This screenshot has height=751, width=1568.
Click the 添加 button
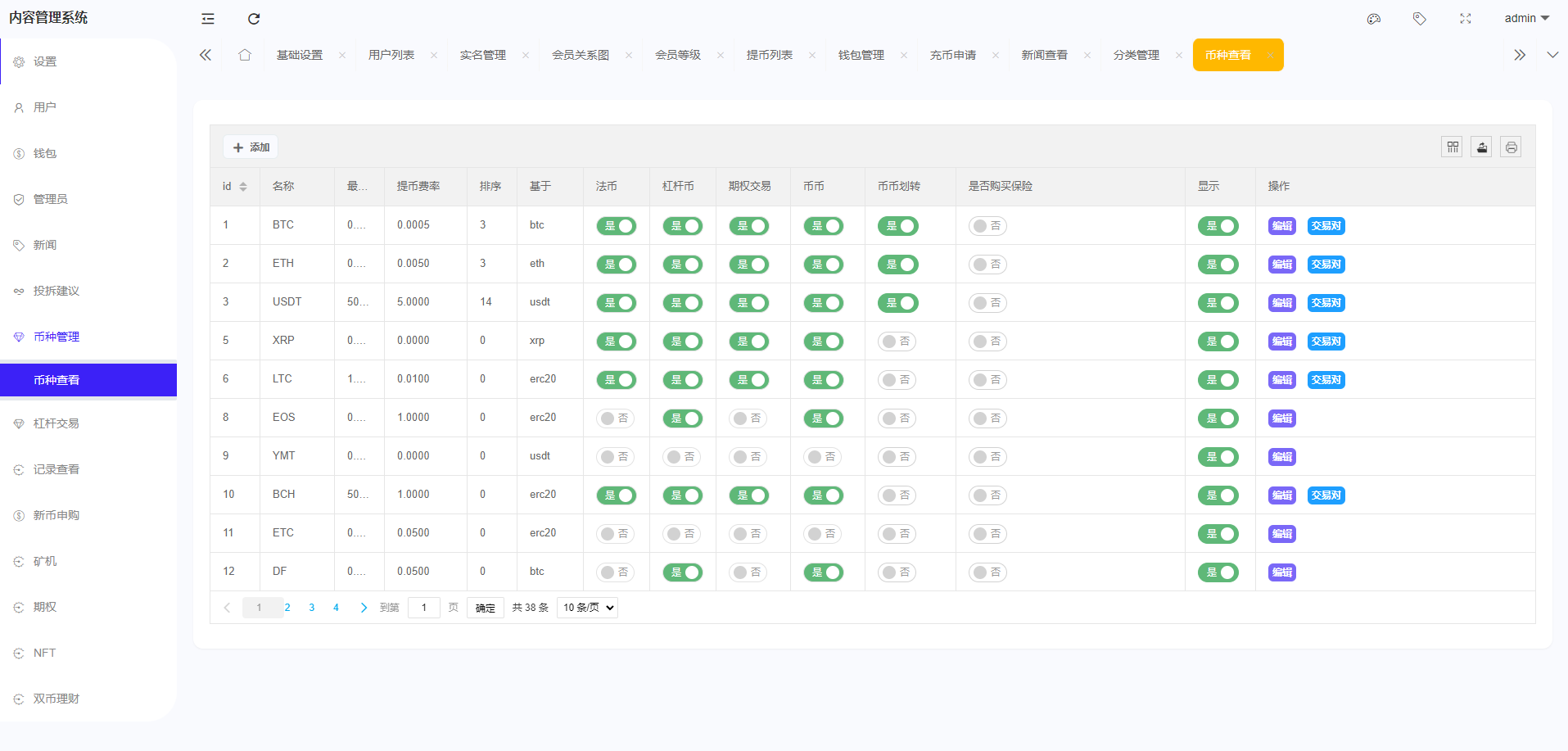click(x=251, y=147)
